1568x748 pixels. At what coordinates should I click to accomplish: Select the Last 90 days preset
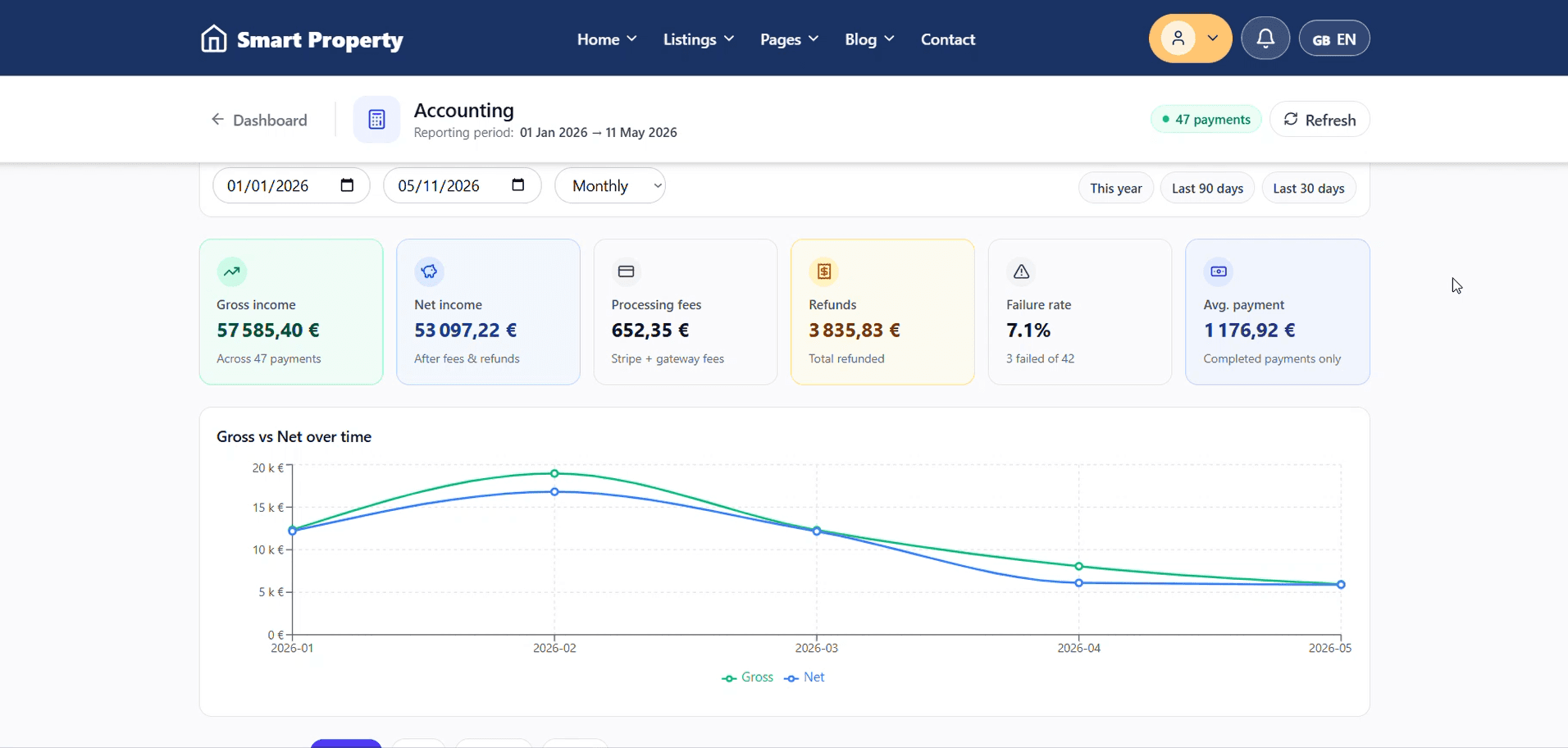coord(1207,188)
